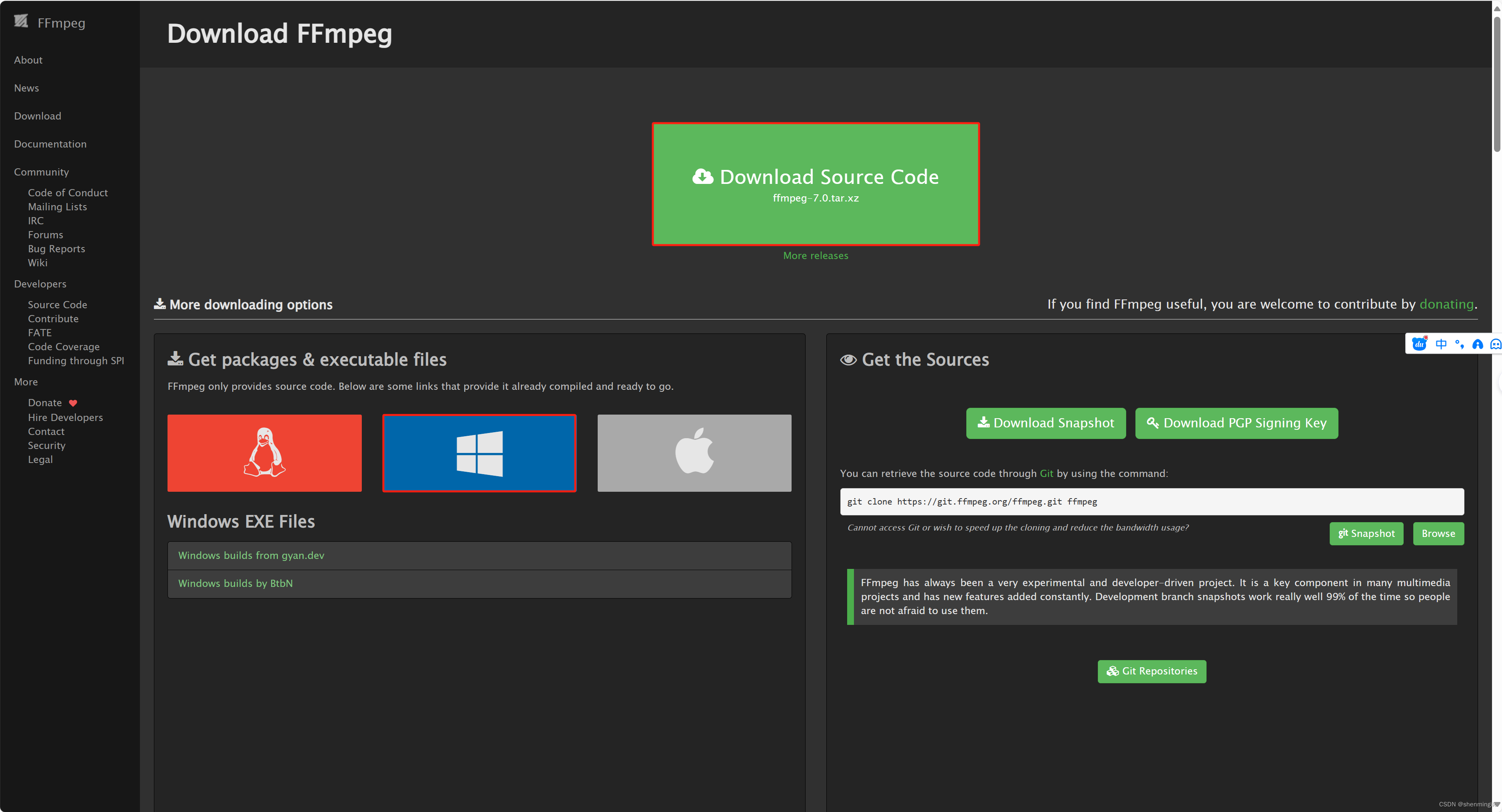1502x812 pixels.
Task: Open the Linux packages tile with penguin
Action: tap(264, 453)
